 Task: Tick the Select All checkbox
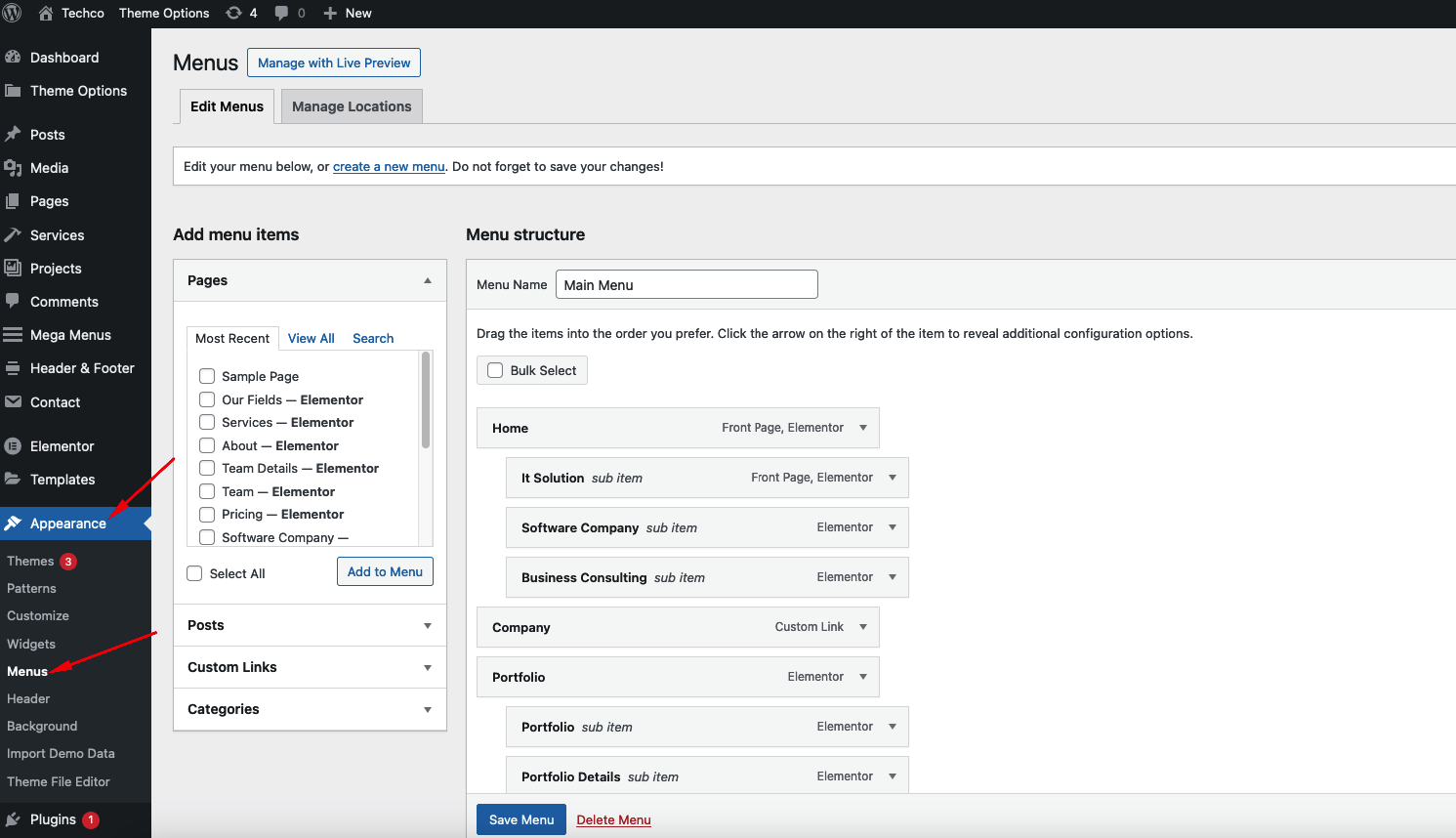[x=194, y=573]
